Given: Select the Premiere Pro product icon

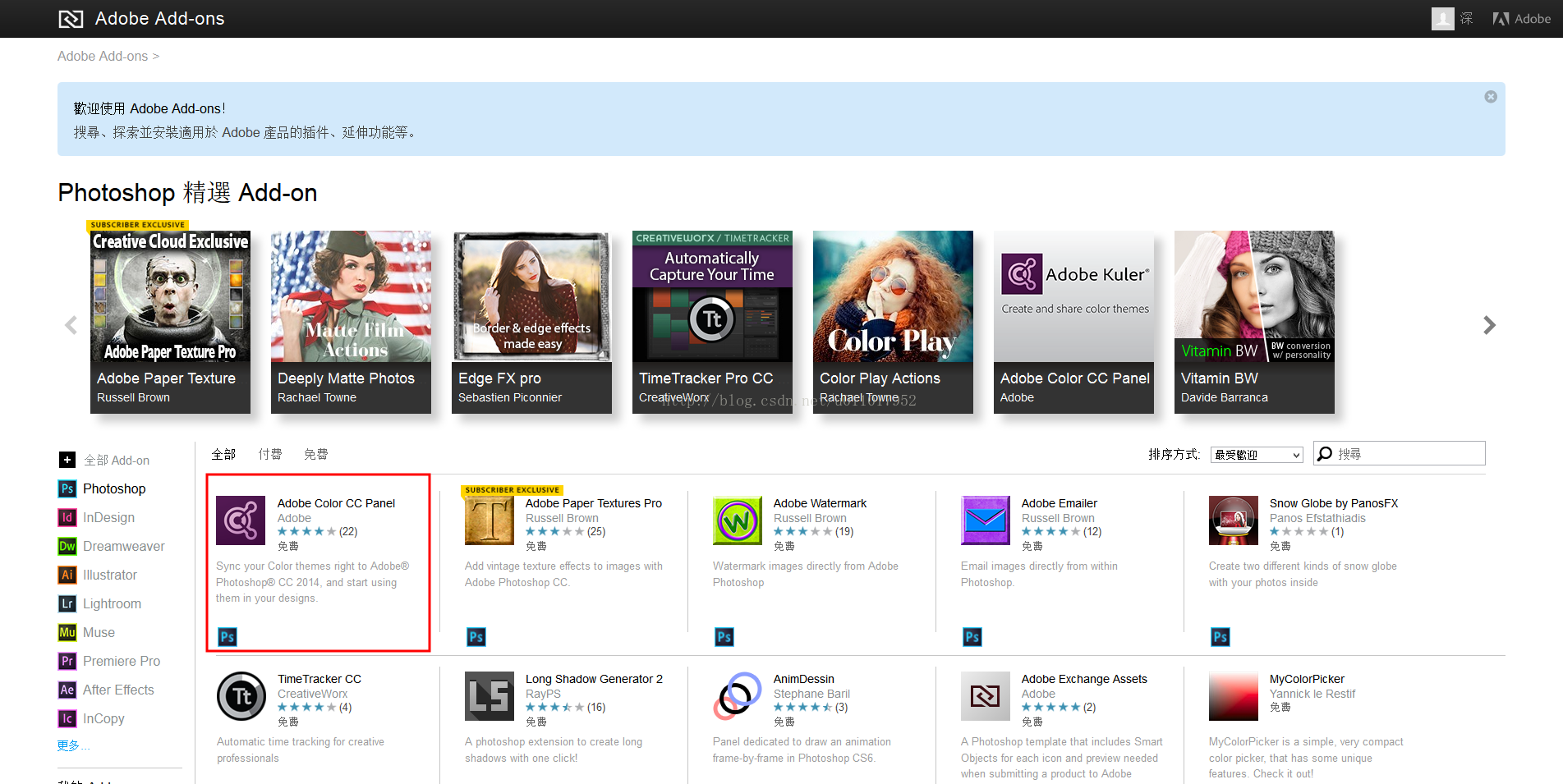Looking at the screenshot, I should click(67, 662).
